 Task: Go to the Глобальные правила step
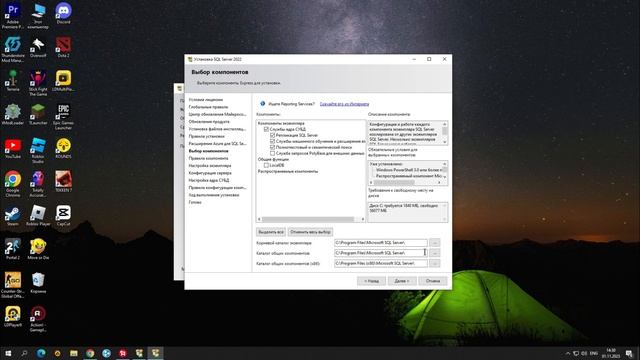[208, 107]
